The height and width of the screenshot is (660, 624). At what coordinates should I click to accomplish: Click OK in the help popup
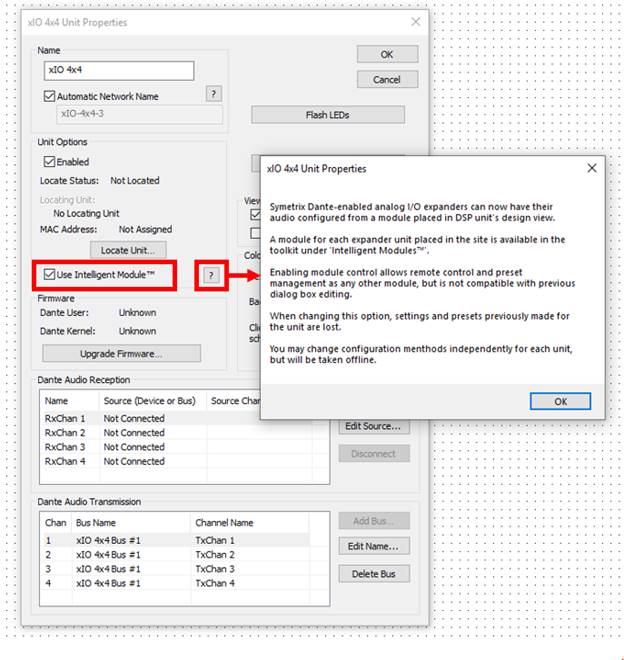coord(560,401)
